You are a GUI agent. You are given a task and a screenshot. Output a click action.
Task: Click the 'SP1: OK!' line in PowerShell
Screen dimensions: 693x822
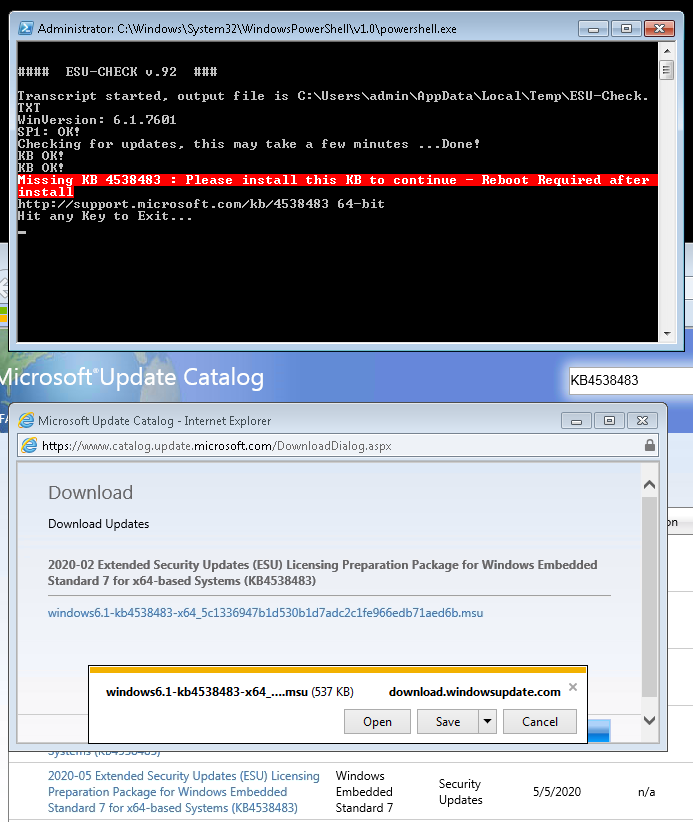(49, 132)
